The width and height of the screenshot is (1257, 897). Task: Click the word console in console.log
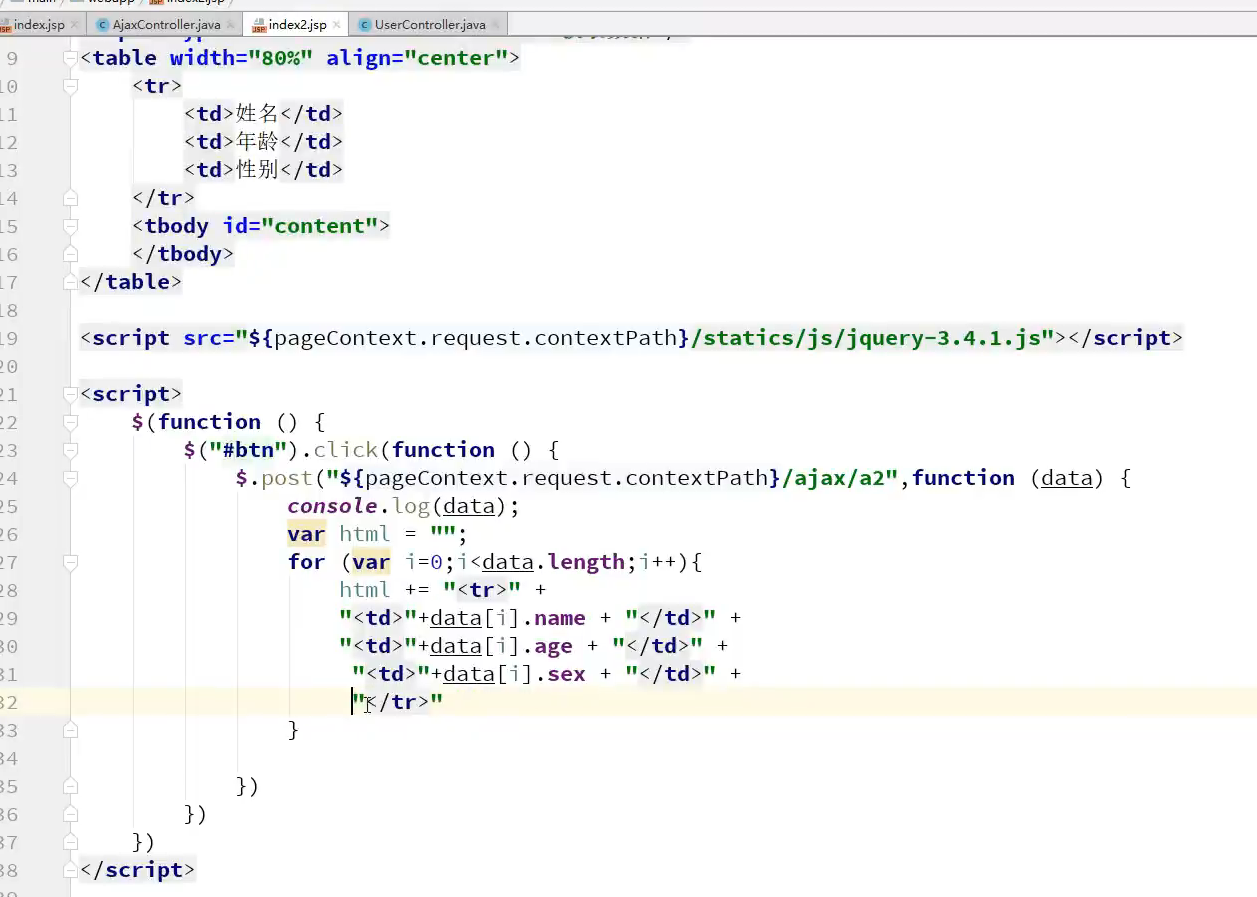[333, 506]
